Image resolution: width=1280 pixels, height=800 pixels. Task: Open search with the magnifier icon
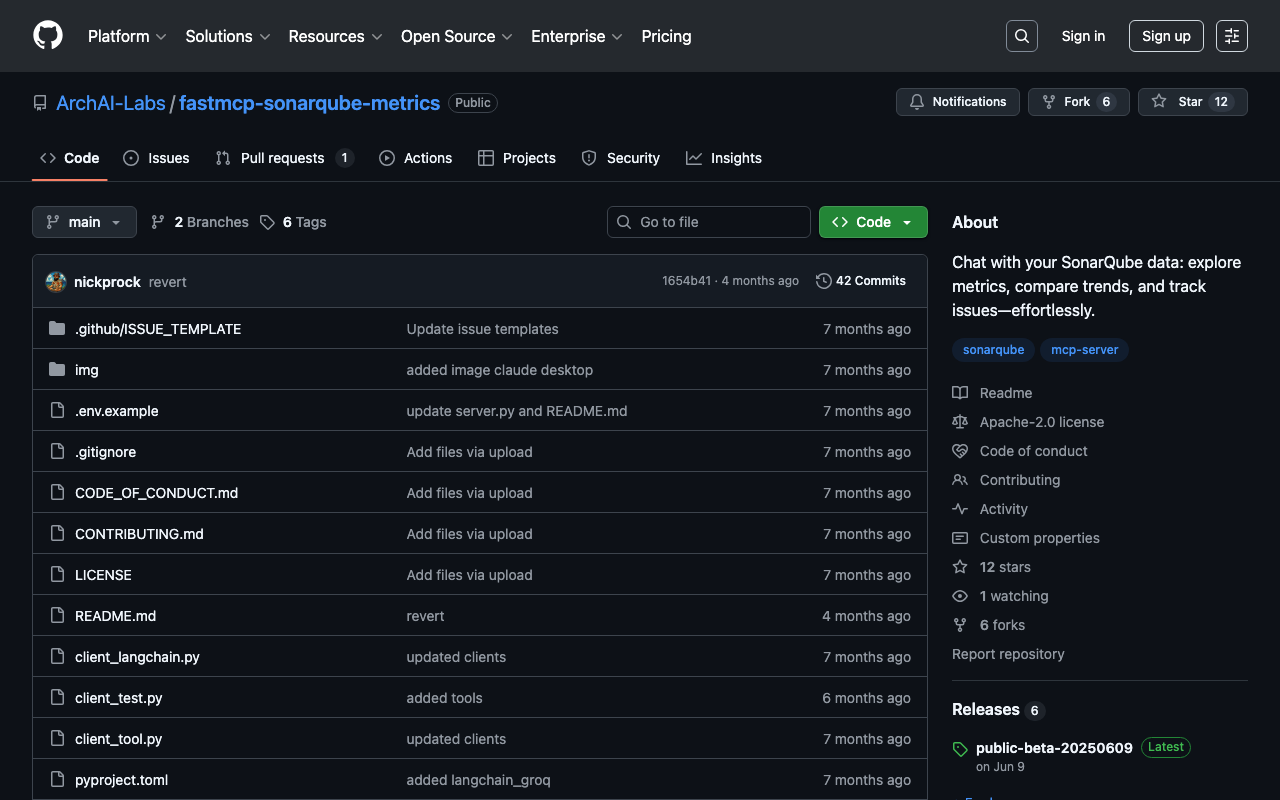pyautogui.click(x=1021, y=36)
